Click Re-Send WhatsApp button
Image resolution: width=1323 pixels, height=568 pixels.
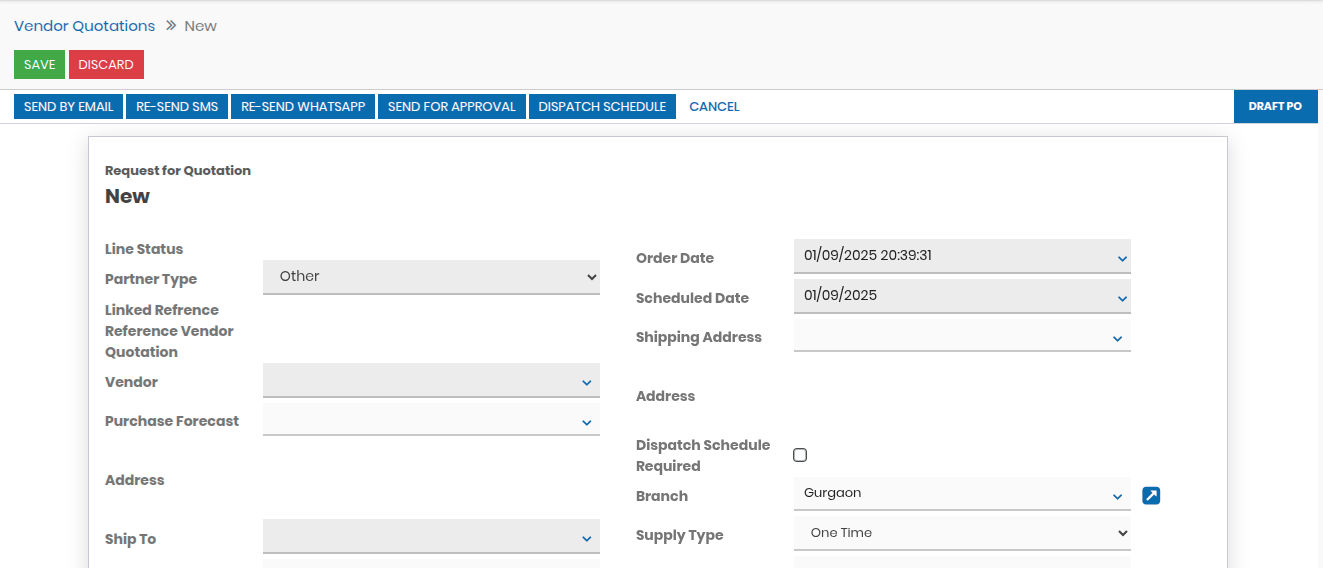(303, 107)
